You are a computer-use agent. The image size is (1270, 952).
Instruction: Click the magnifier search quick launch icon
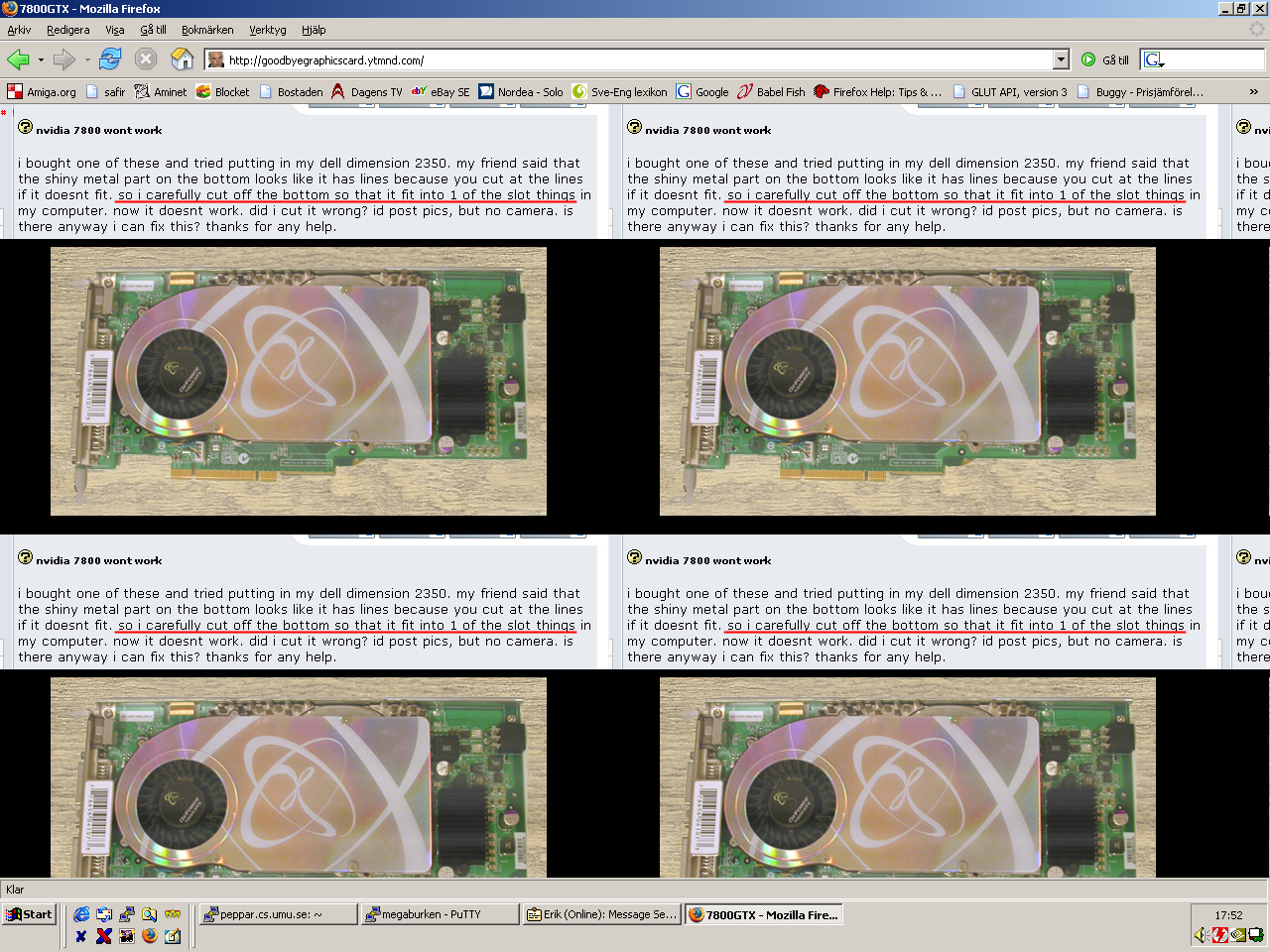[149, 914]
